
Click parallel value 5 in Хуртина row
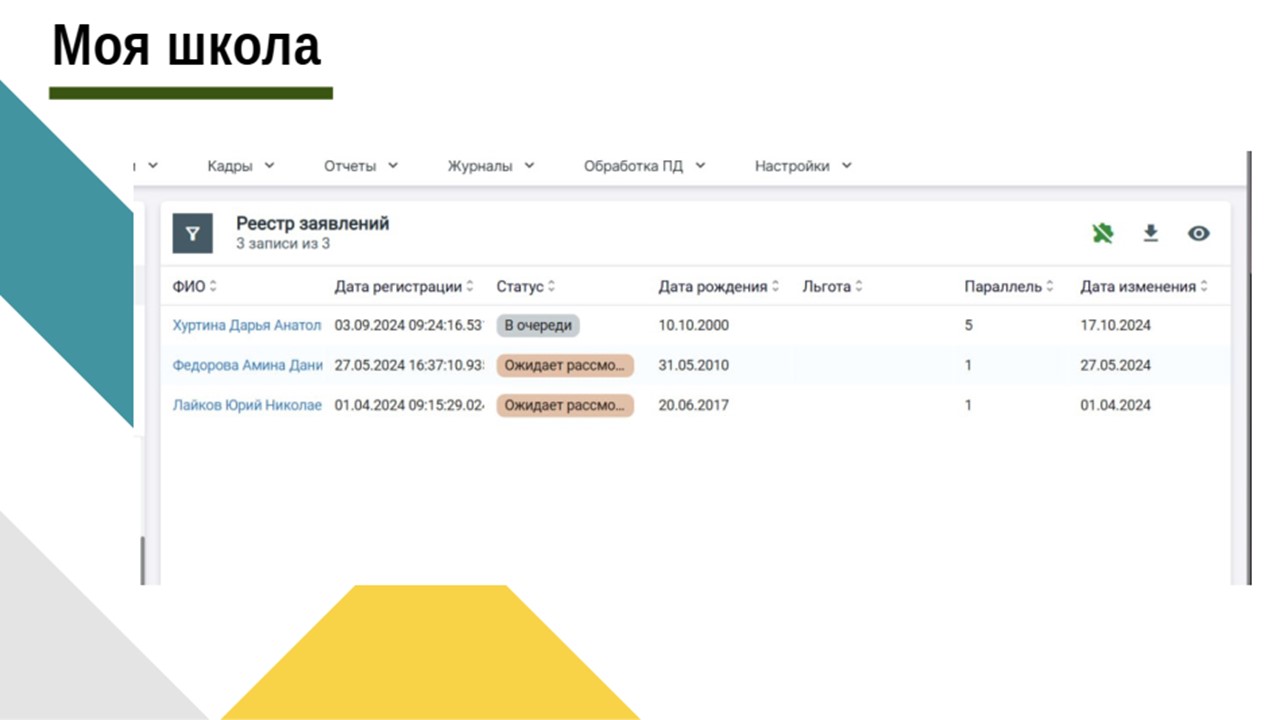click(969, 325)
